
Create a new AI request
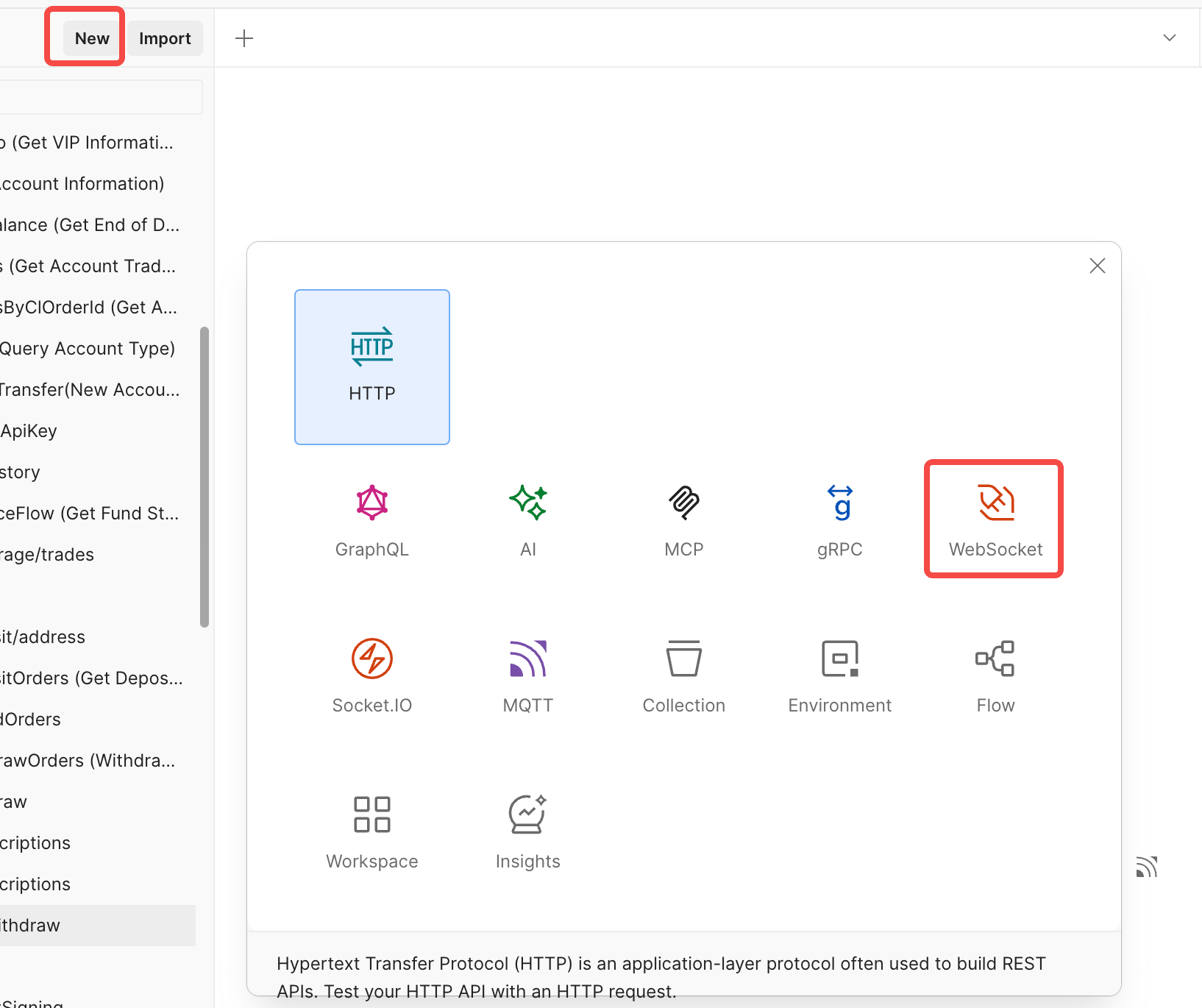pos(527,519)
